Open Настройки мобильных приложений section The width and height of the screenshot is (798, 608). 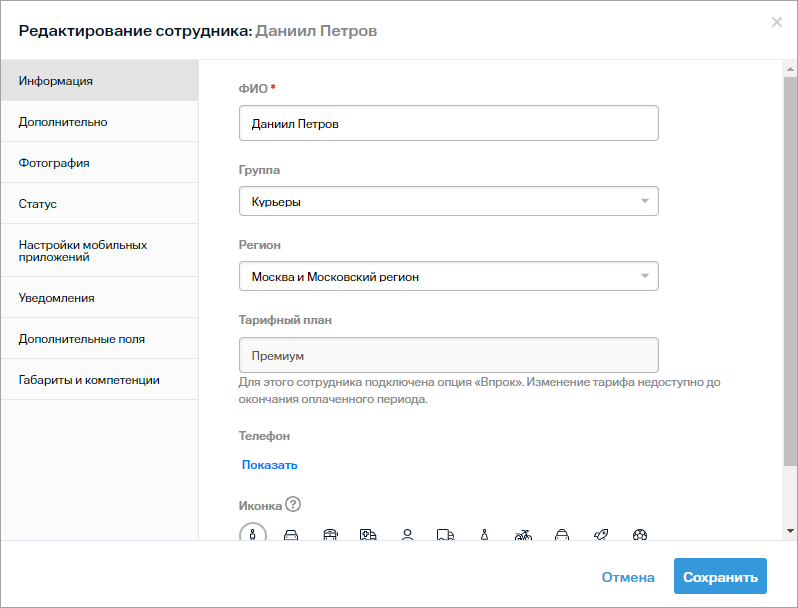pyautogui.click(x=83, y=250)
